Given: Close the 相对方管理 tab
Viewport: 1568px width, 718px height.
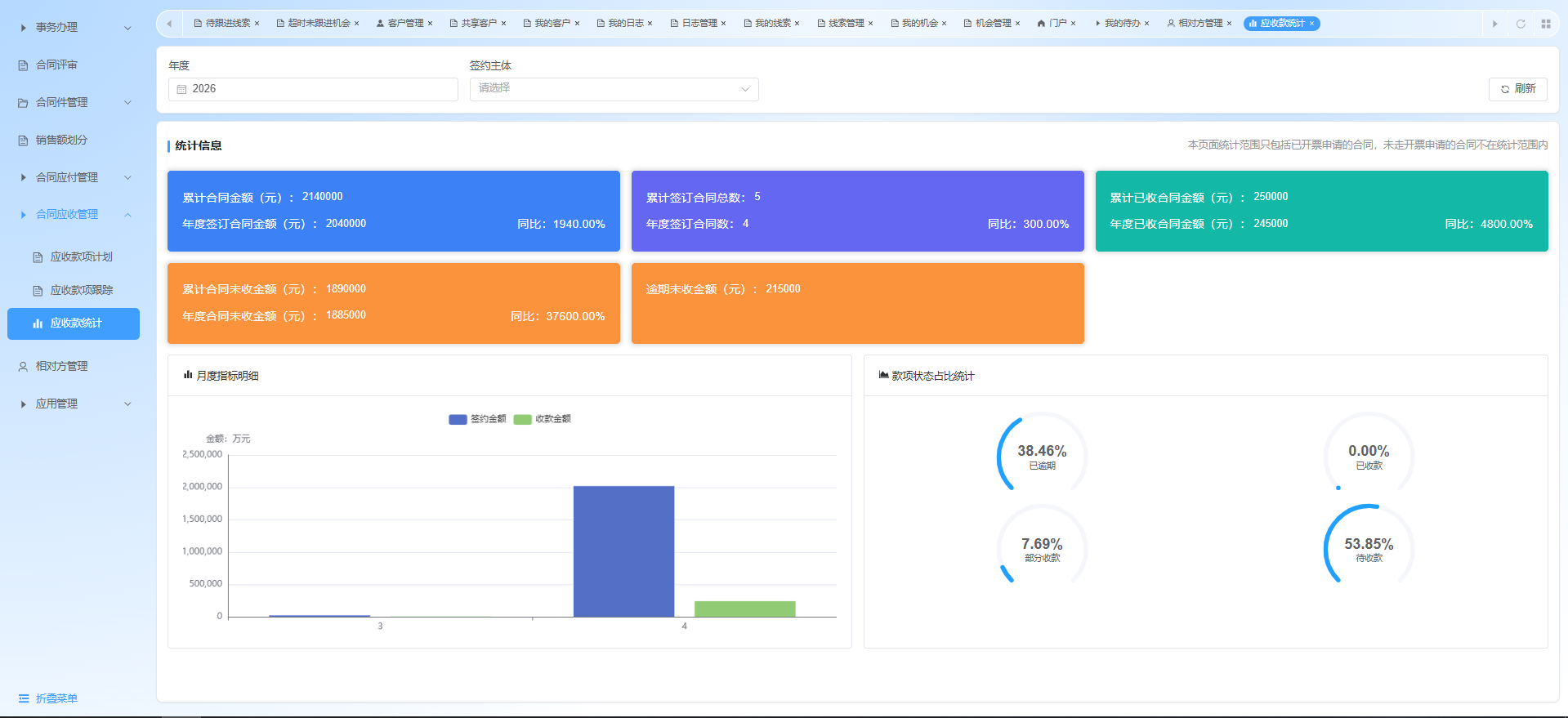Looking at the screenshot, I should 1229,24.
